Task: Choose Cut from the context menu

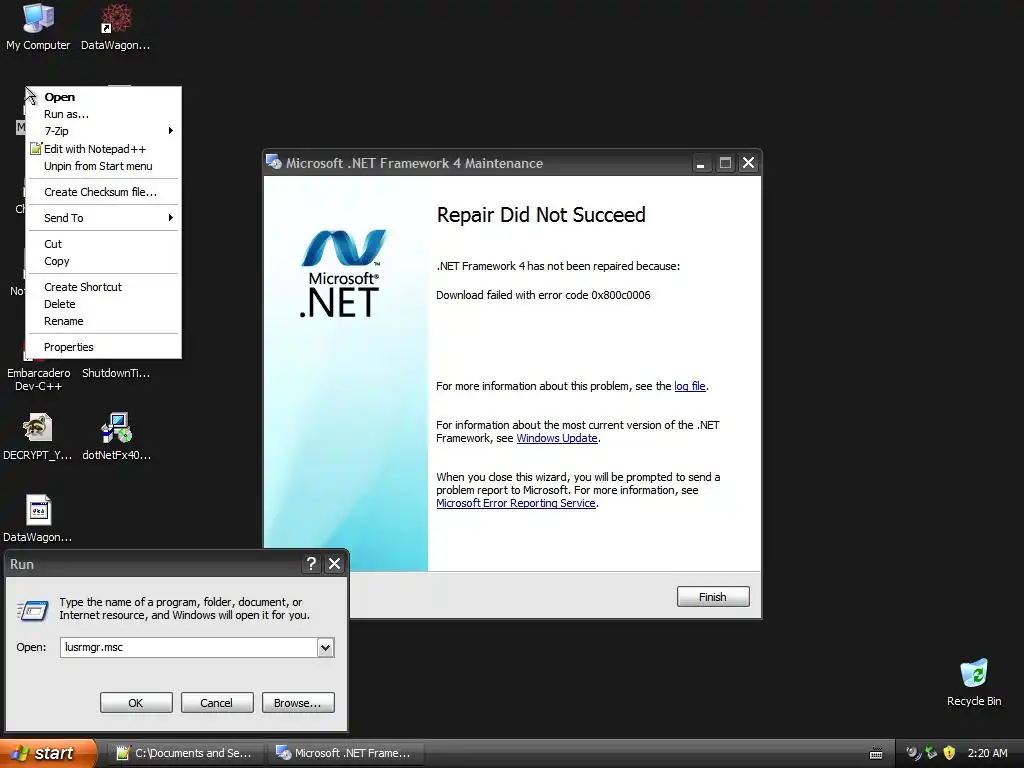Action: tap(103, 244)
